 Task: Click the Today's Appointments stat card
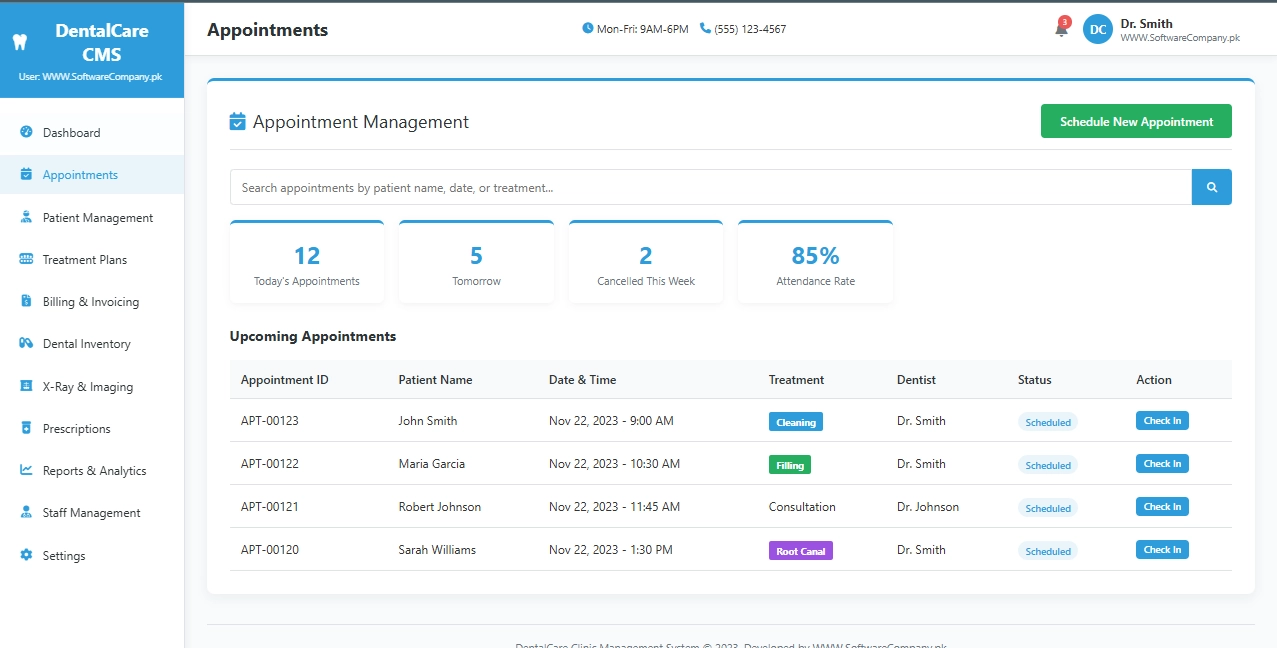307,263
